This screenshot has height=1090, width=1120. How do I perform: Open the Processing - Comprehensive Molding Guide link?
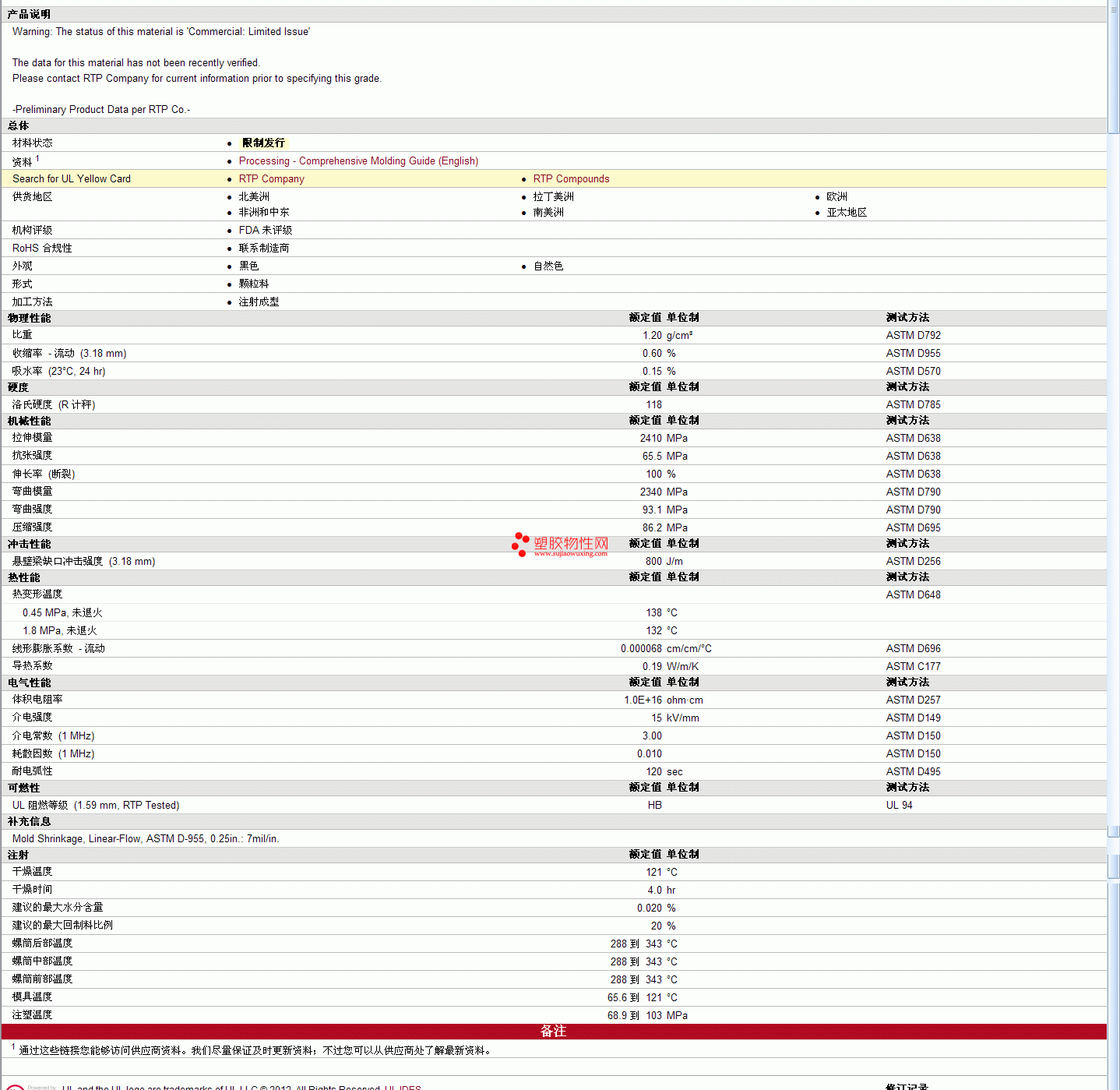358,161
